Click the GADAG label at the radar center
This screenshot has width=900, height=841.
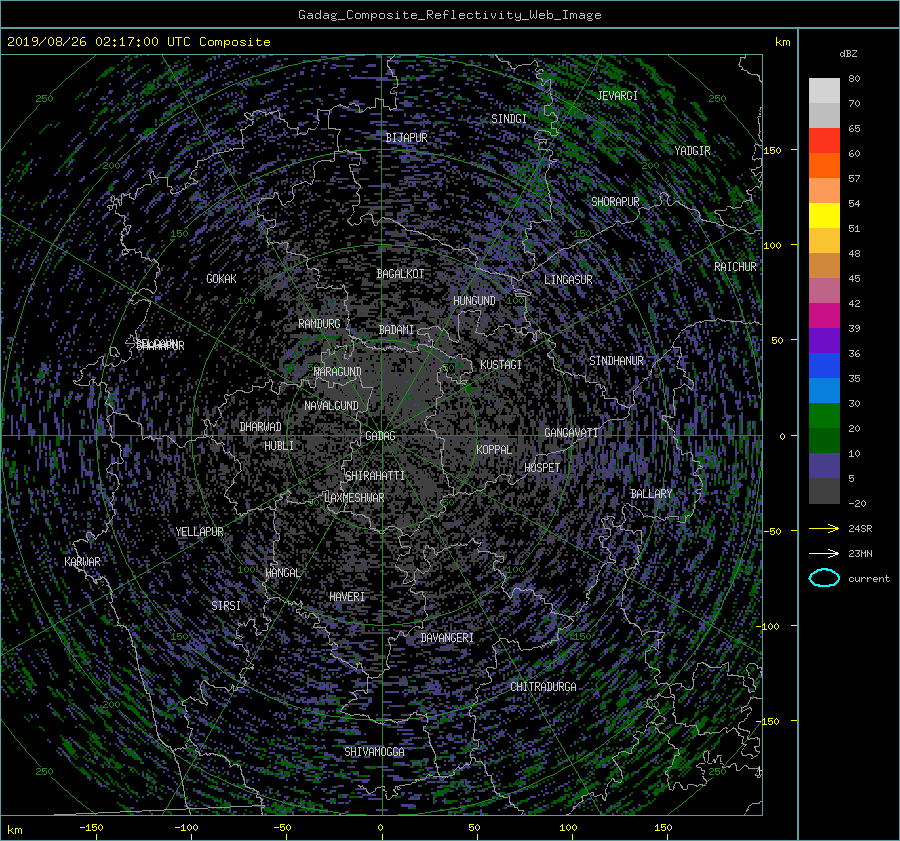380,436
